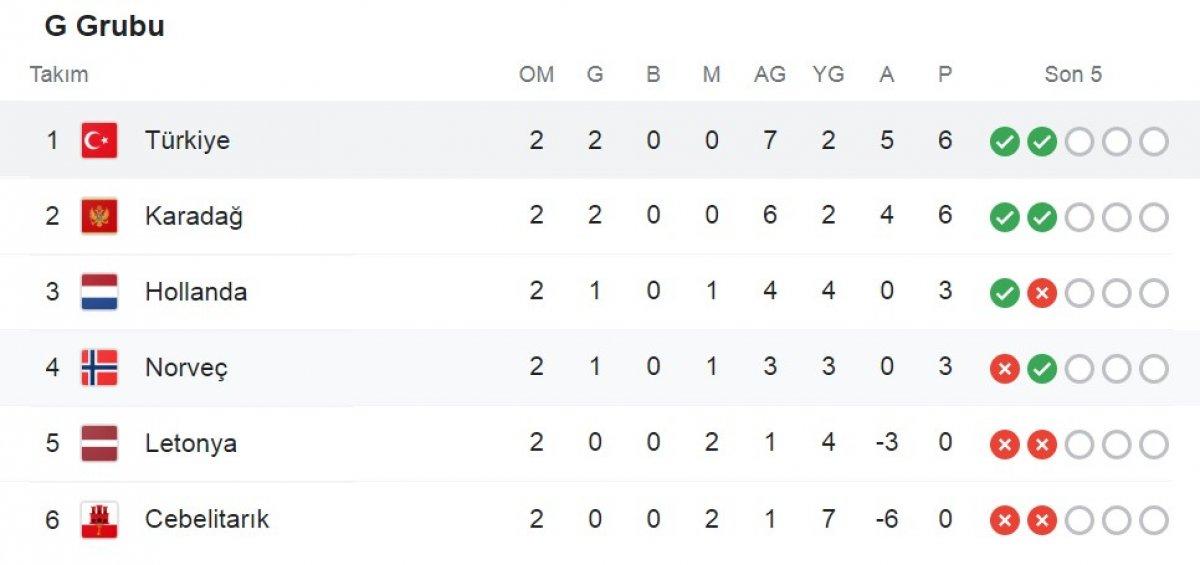This screenshot has width=1200, height=565.
Task: Open the Türkiye team link
Action: [x=187, y=140]
